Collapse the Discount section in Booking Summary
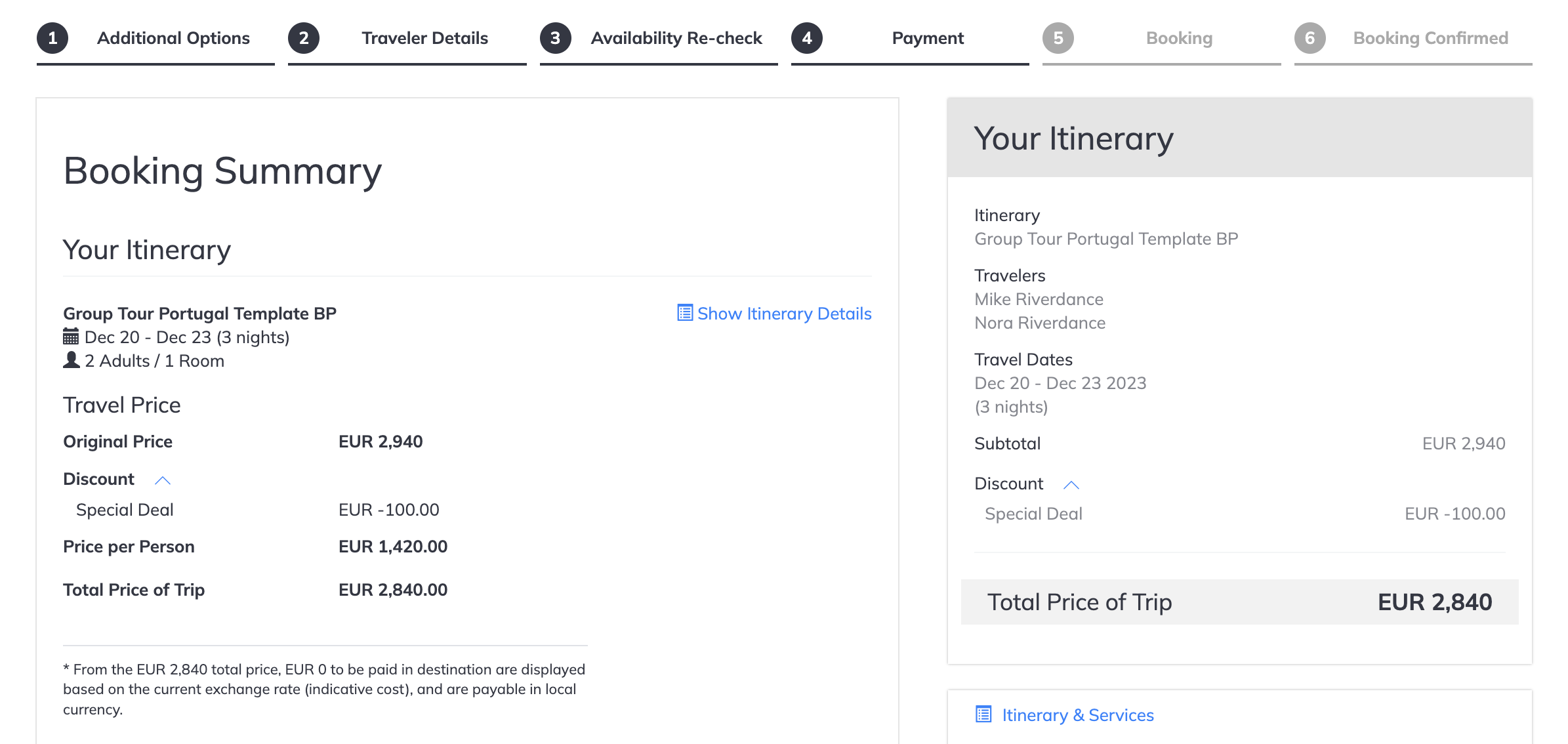 (163, 480)
